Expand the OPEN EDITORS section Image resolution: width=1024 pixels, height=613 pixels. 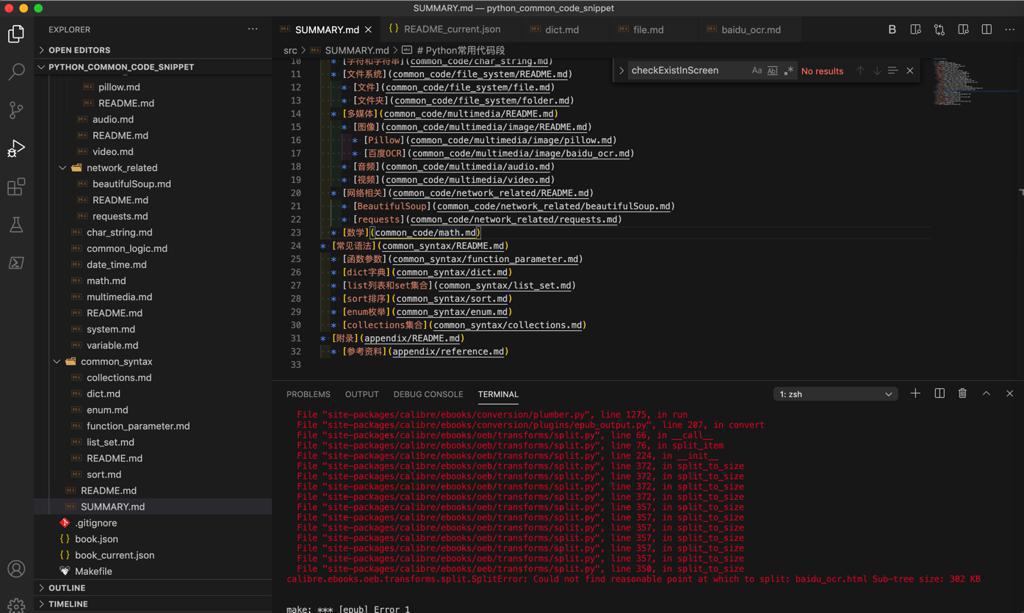point(79,50)
